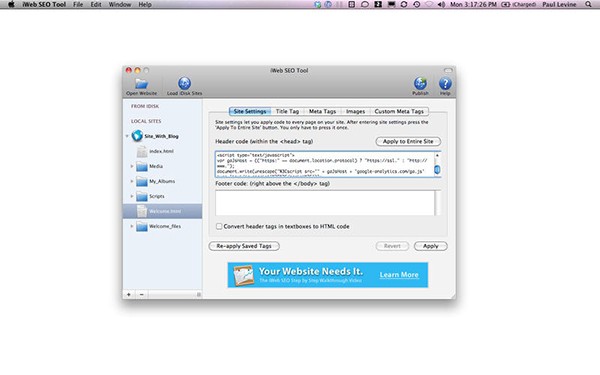Expand the Welcome_files folder
This screenshot has height=375, width=600.
click(x=132, y=226)
